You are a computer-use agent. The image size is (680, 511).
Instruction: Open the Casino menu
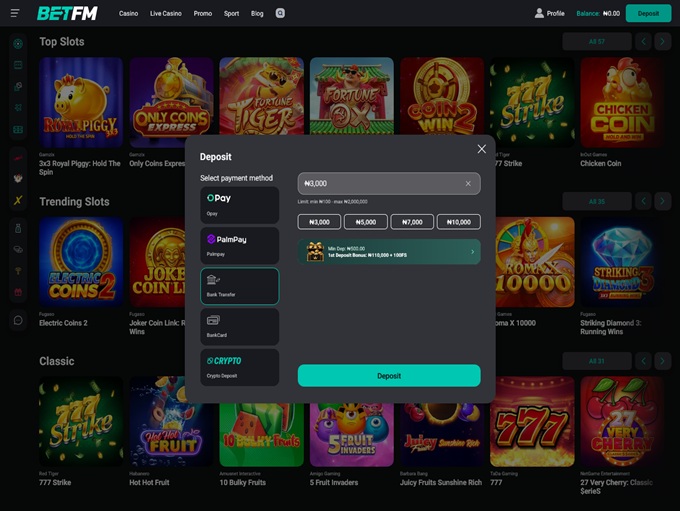point(128,13)
